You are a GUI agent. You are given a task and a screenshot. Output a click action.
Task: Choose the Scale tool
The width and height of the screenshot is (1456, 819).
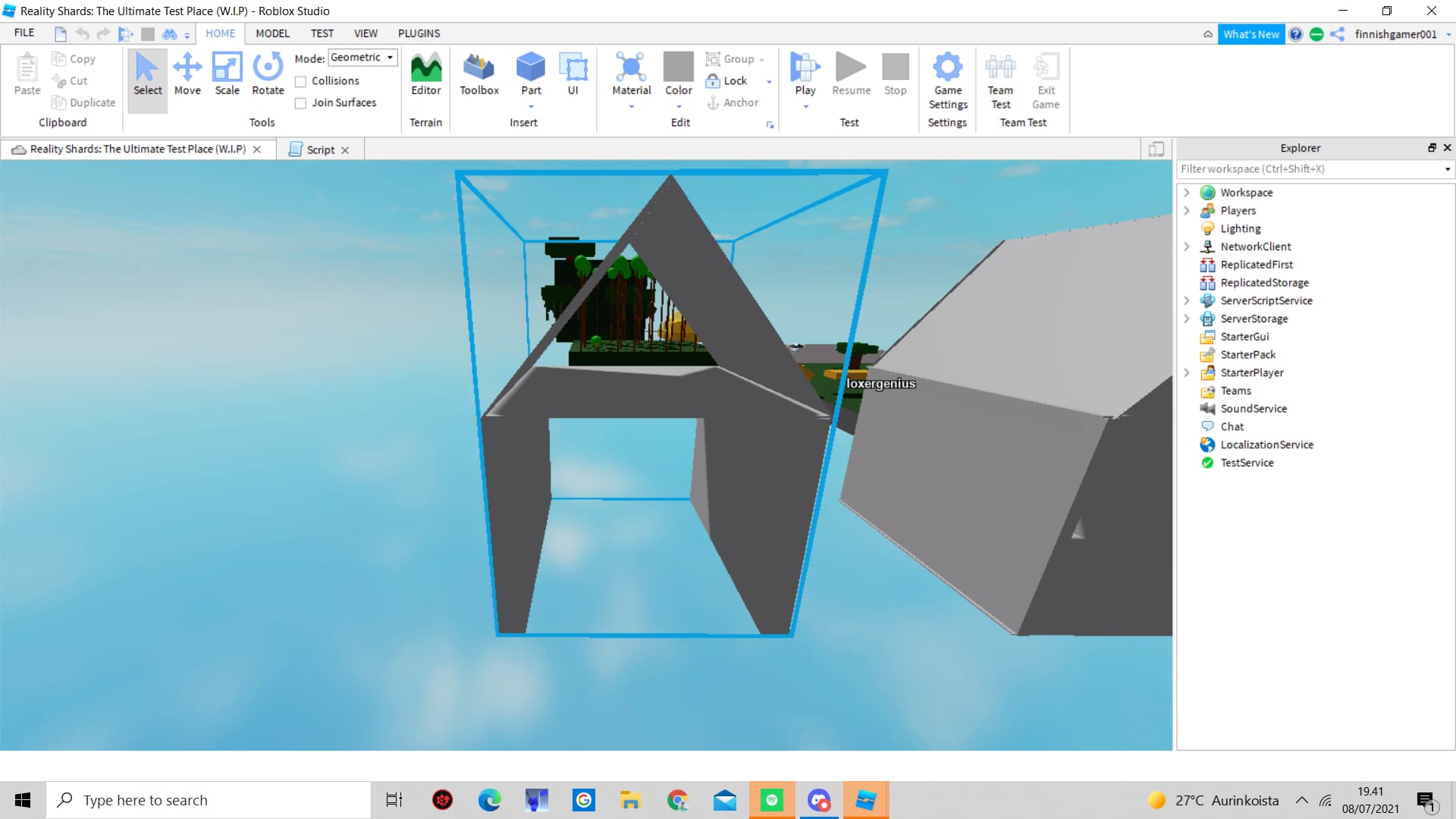(227, 74)
